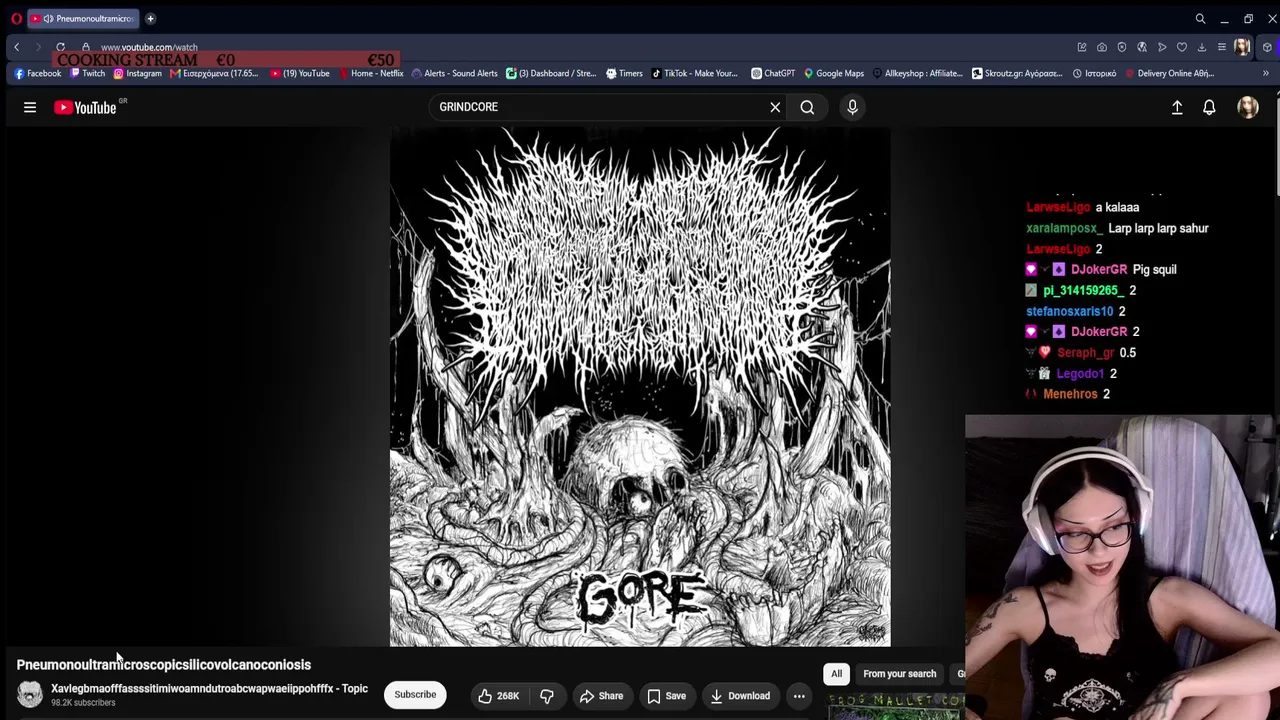Screen dimensions: 1280x720
Task: Open the browser profile avatar
Action: tap(1242, 47)
